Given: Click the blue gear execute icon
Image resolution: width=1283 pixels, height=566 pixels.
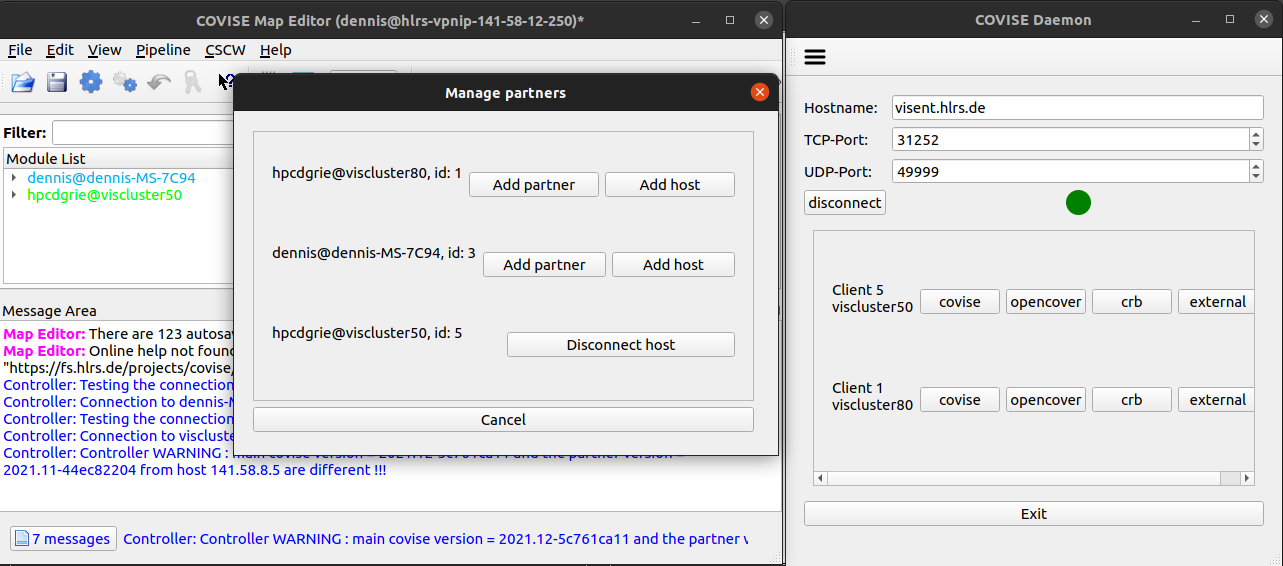Looking at the screenshot, I should 91,82.
